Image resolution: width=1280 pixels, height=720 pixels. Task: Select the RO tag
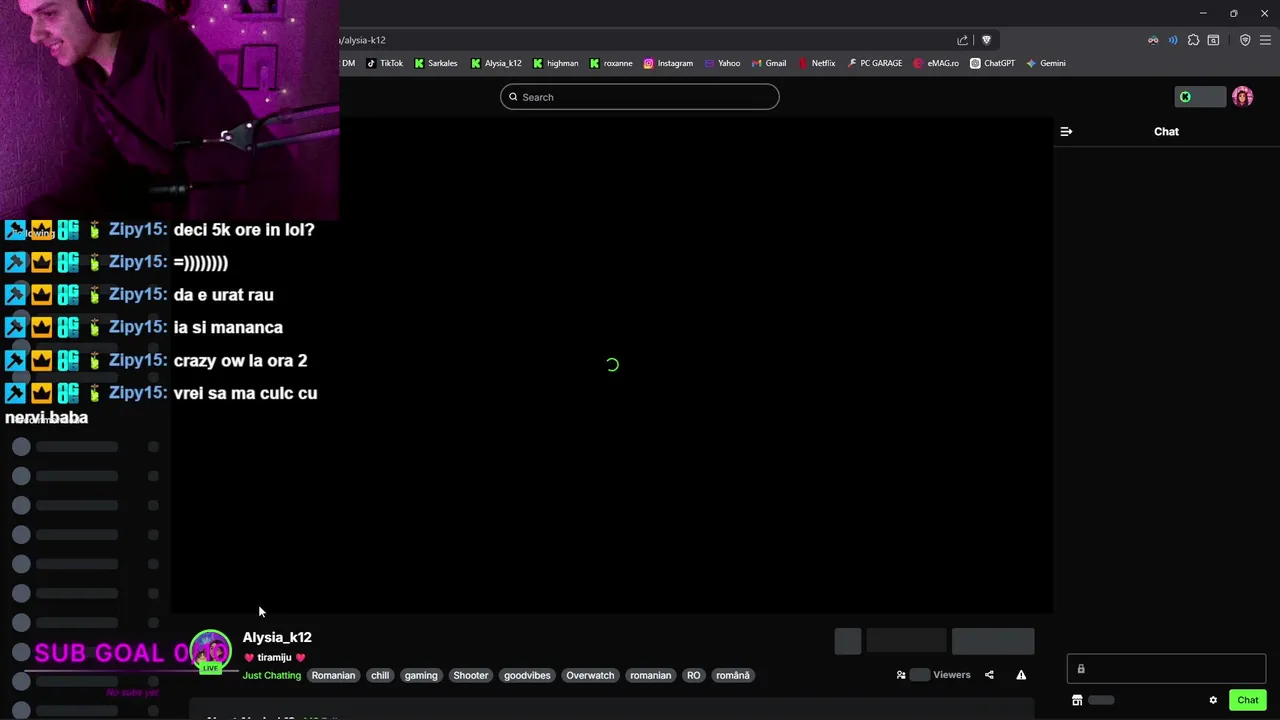(x=693, y=675)
